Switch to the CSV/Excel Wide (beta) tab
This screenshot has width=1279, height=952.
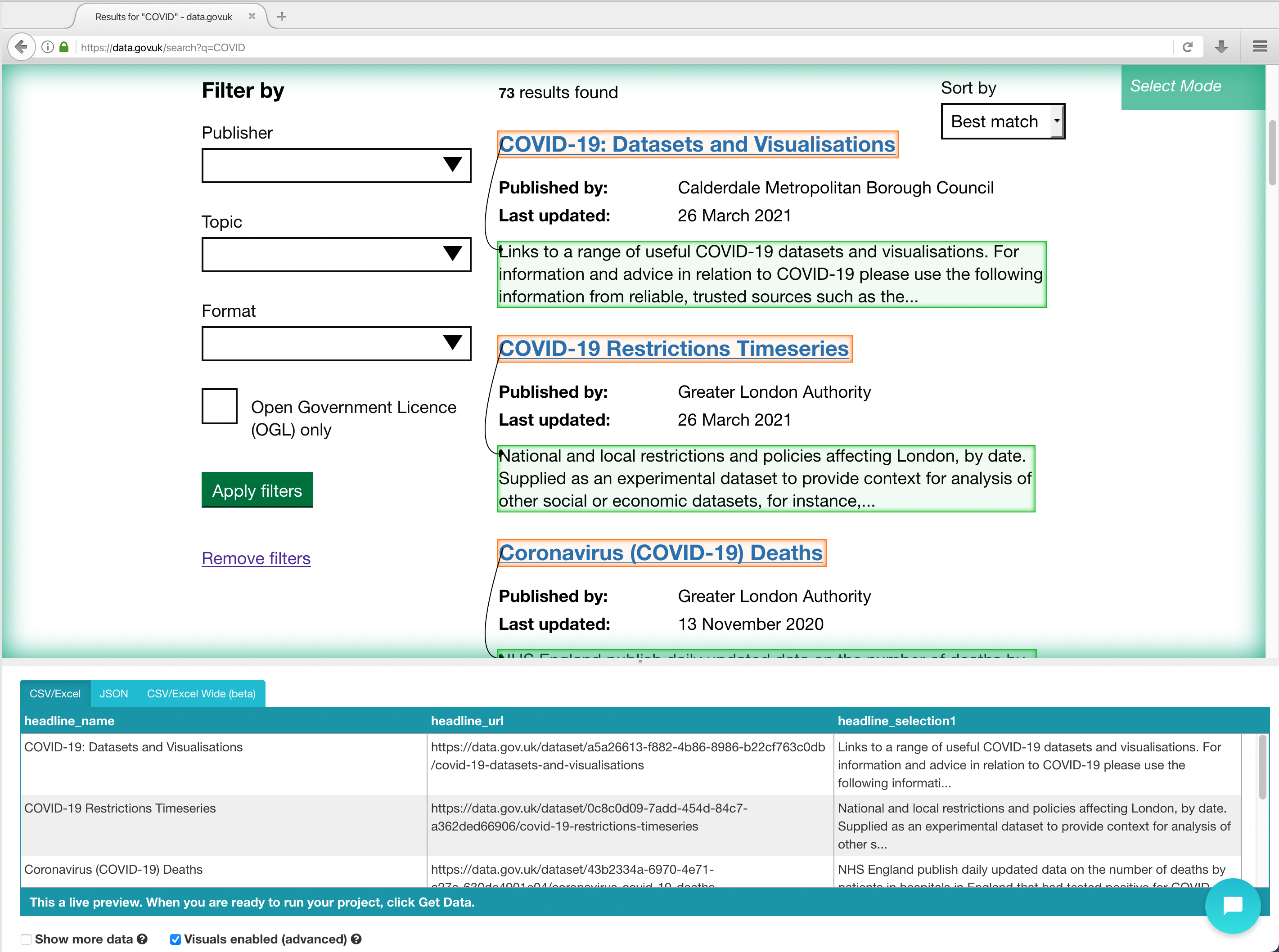201,693
